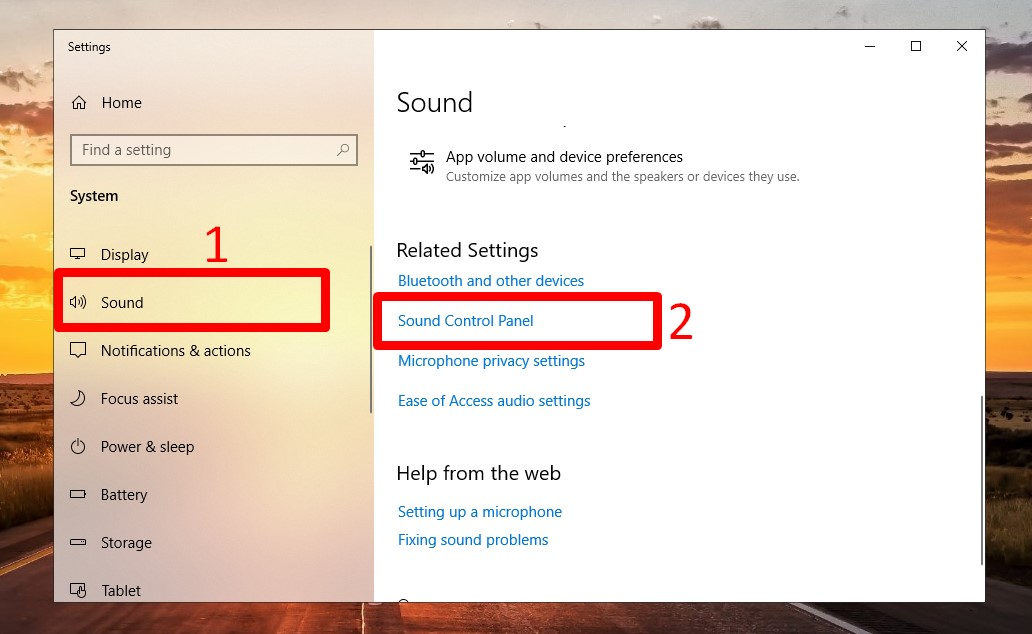Maximize the Settings window

[x=916, y=46]
